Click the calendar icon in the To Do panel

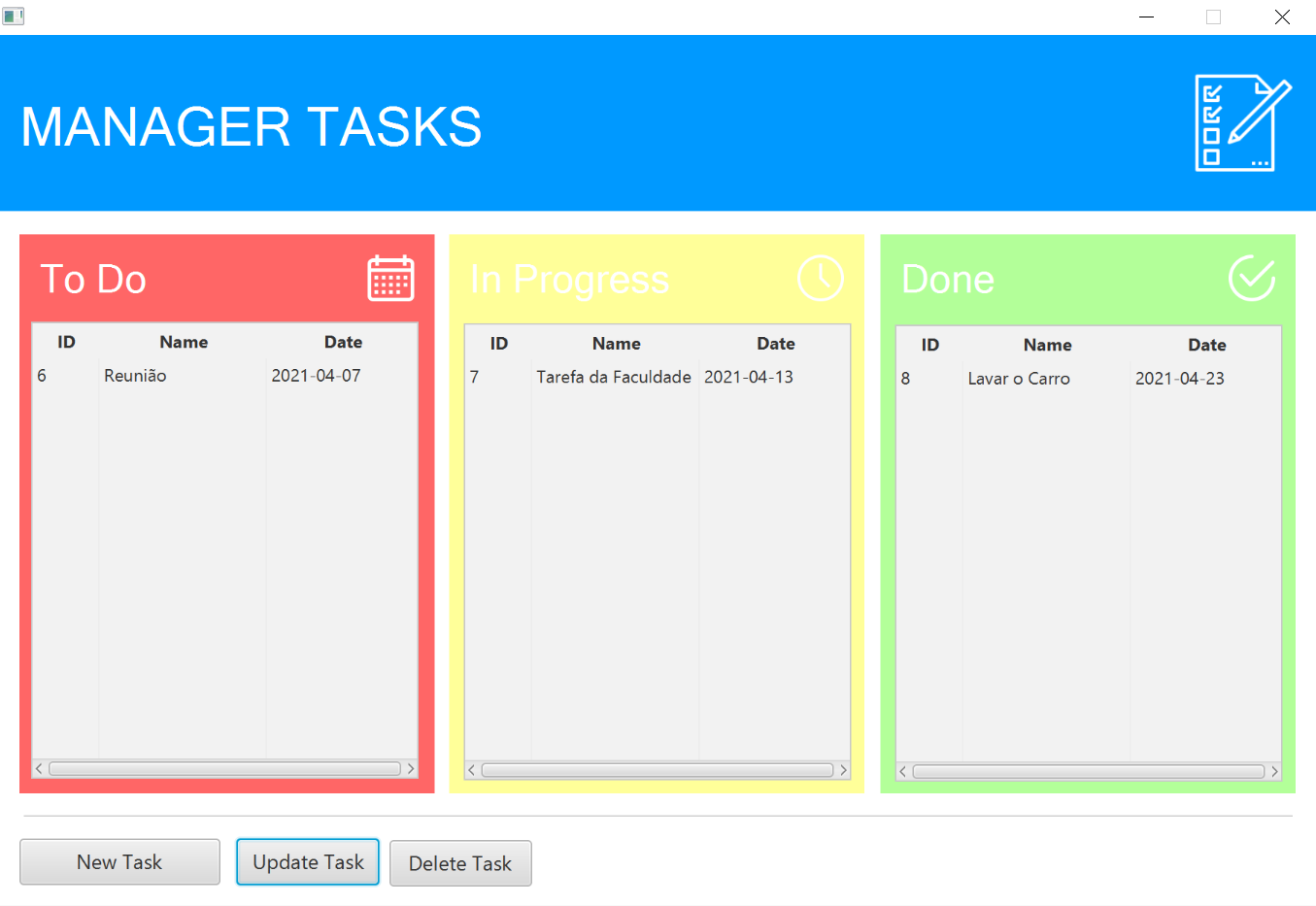tap(389, 278)
